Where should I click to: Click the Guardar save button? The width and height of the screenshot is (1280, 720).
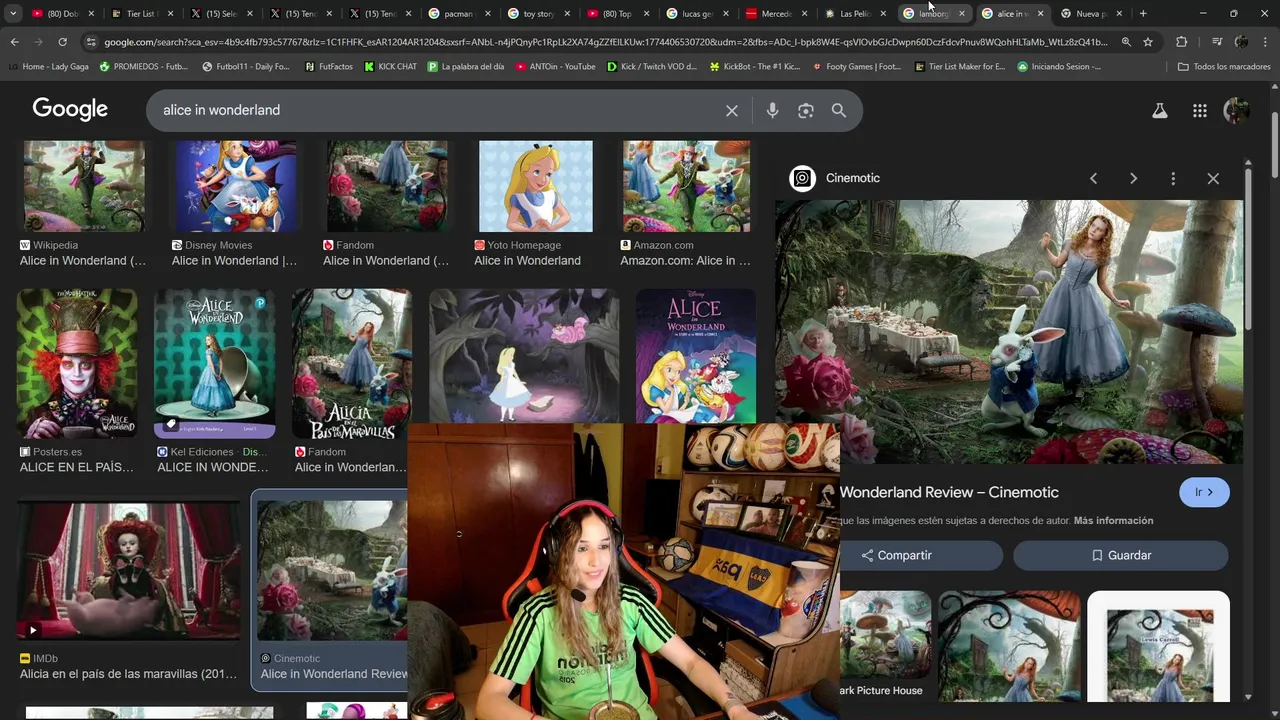pos(1120,556)
